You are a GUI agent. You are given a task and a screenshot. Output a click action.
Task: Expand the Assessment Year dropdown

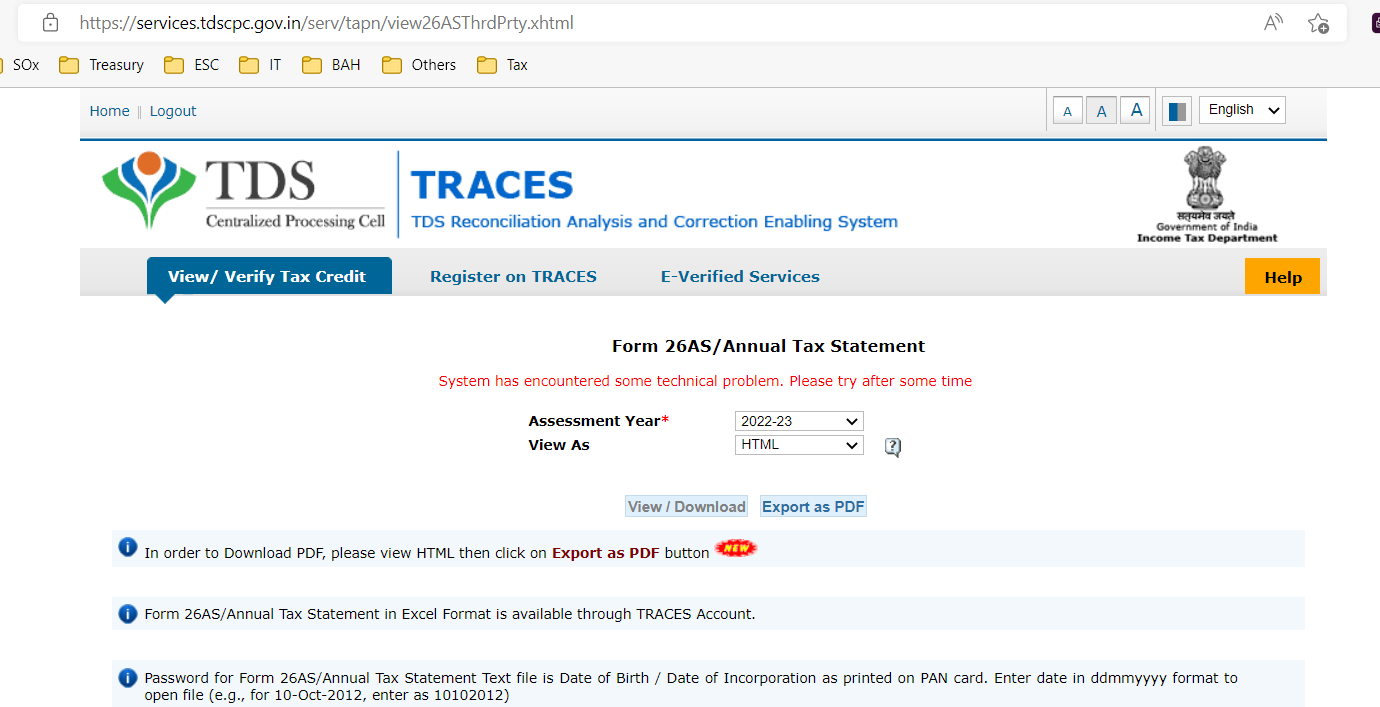pyautogui.click(x=798, y=422)
